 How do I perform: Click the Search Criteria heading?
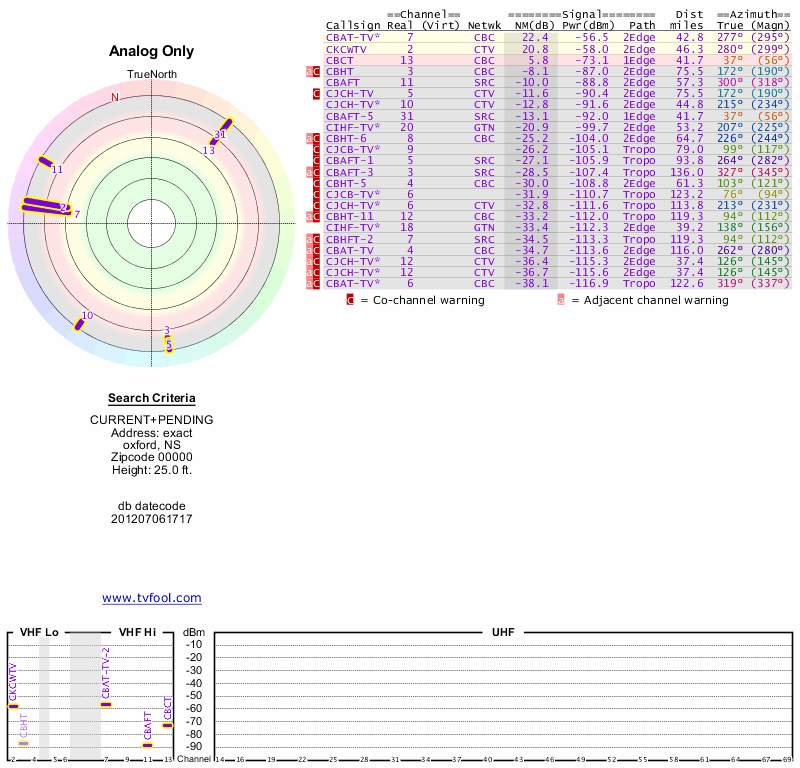152,398
